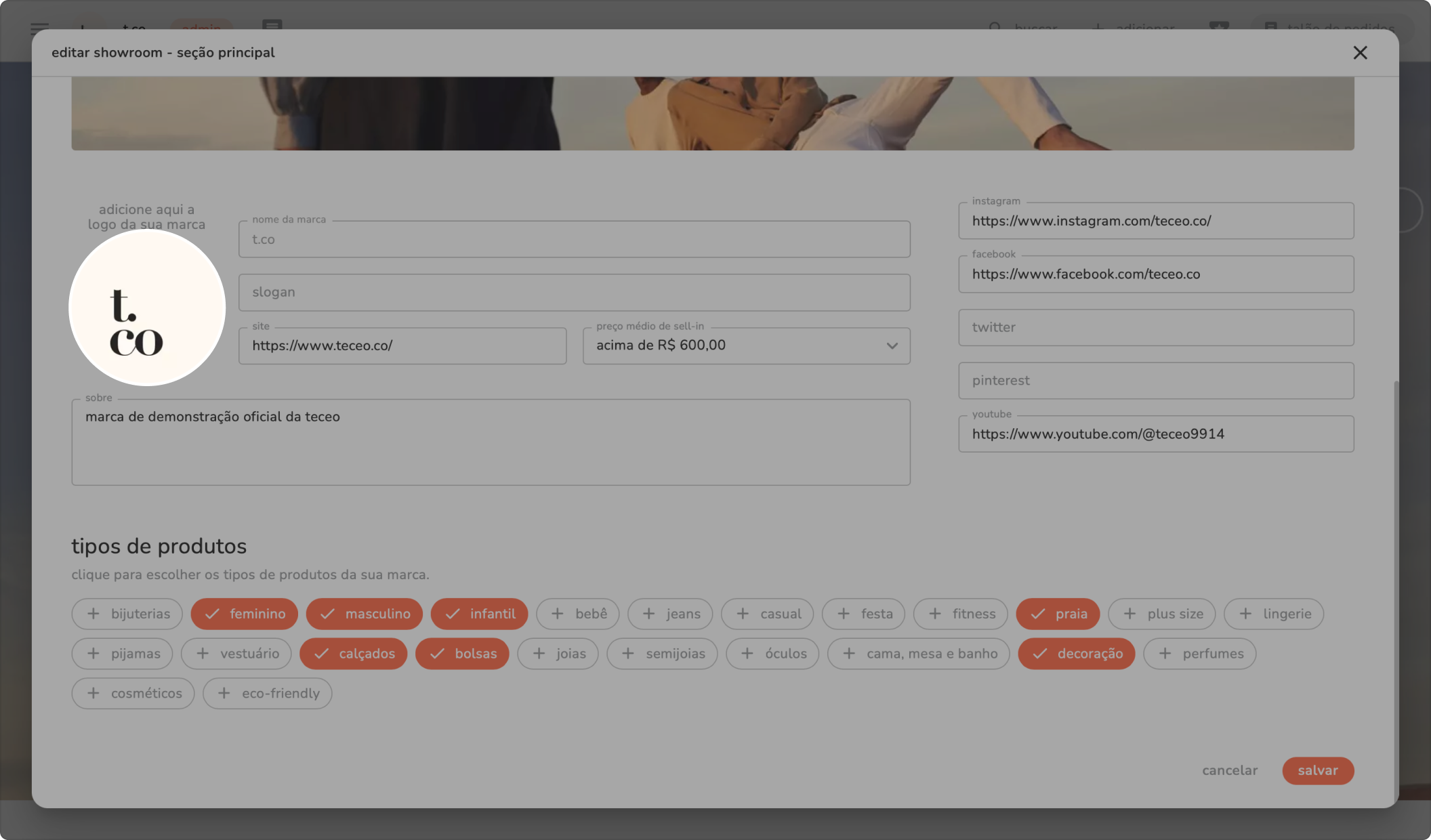Deselect the masculino chip

click(x=364, y=614)
